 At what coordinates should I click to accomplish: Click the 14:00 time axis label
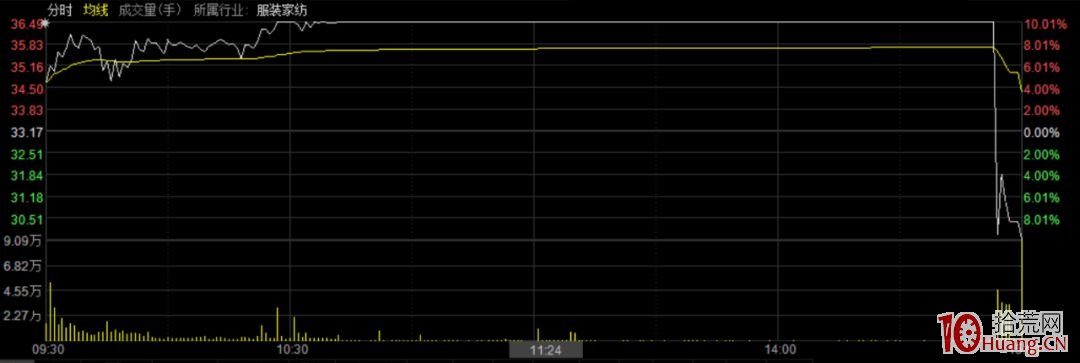781,350
